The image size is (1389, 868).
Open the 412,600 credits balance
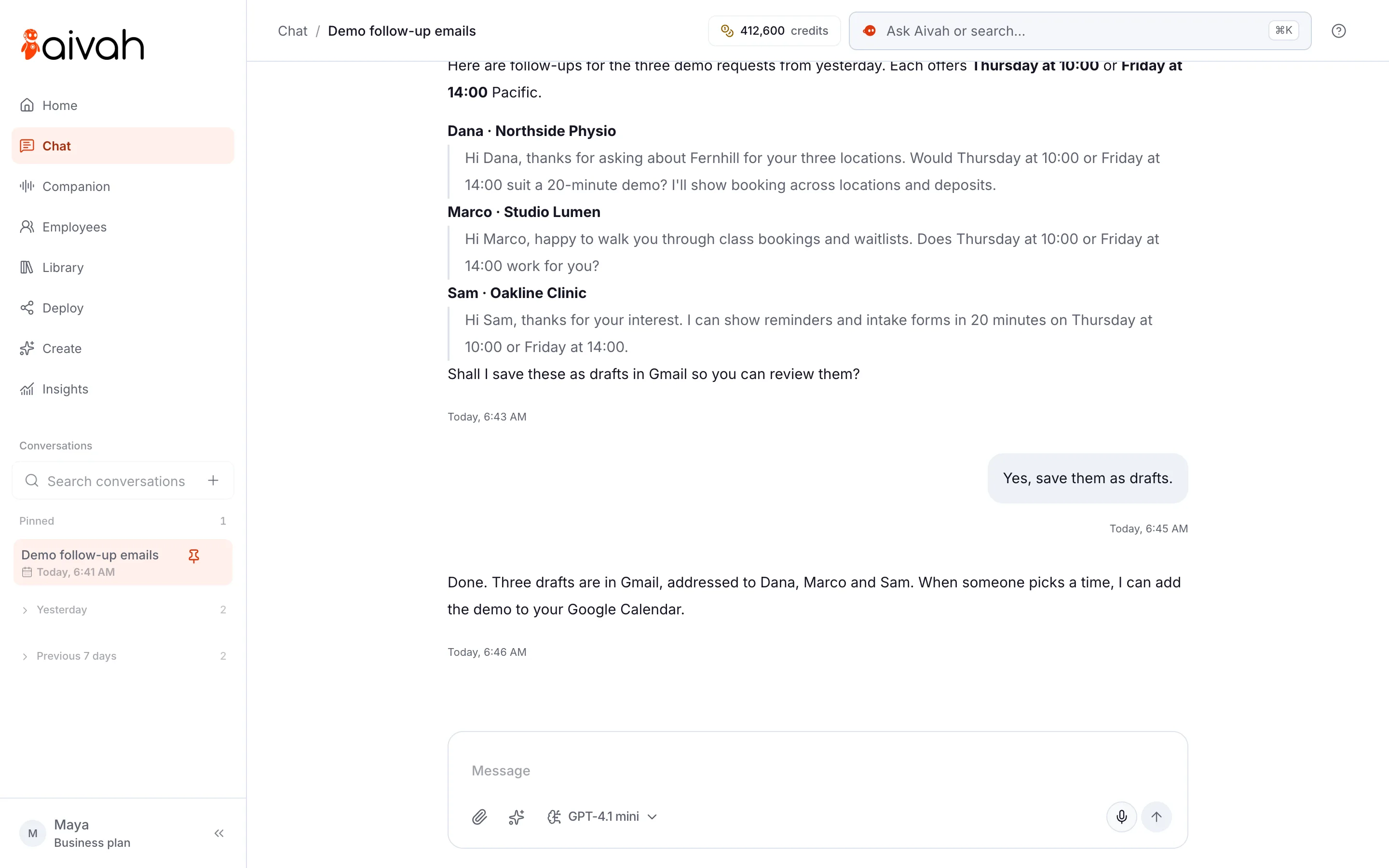[774, 30]
